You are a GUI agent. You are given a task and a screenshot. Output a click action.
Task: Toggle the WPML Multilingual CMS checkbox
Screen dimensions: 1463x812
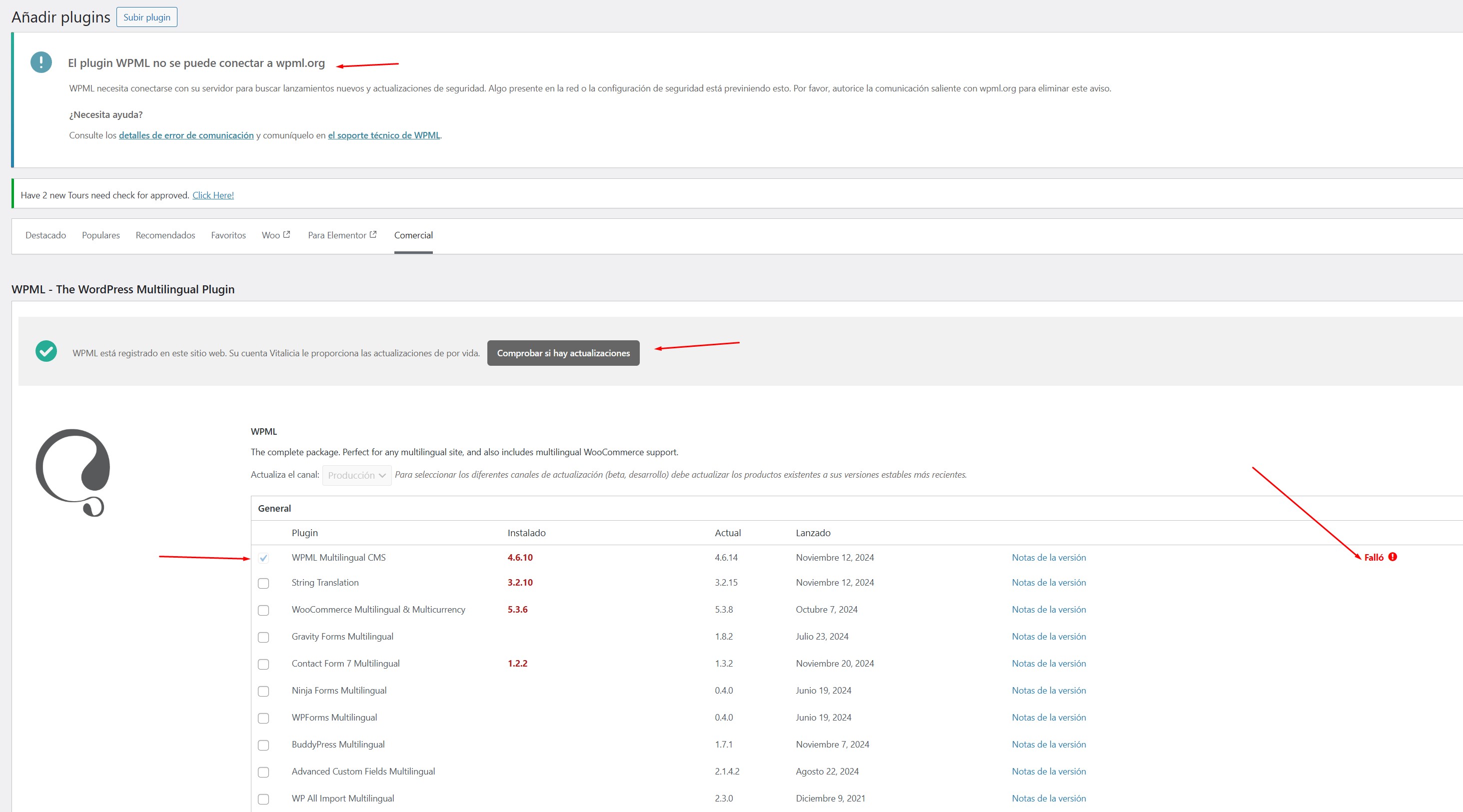[x=263, y=558]
